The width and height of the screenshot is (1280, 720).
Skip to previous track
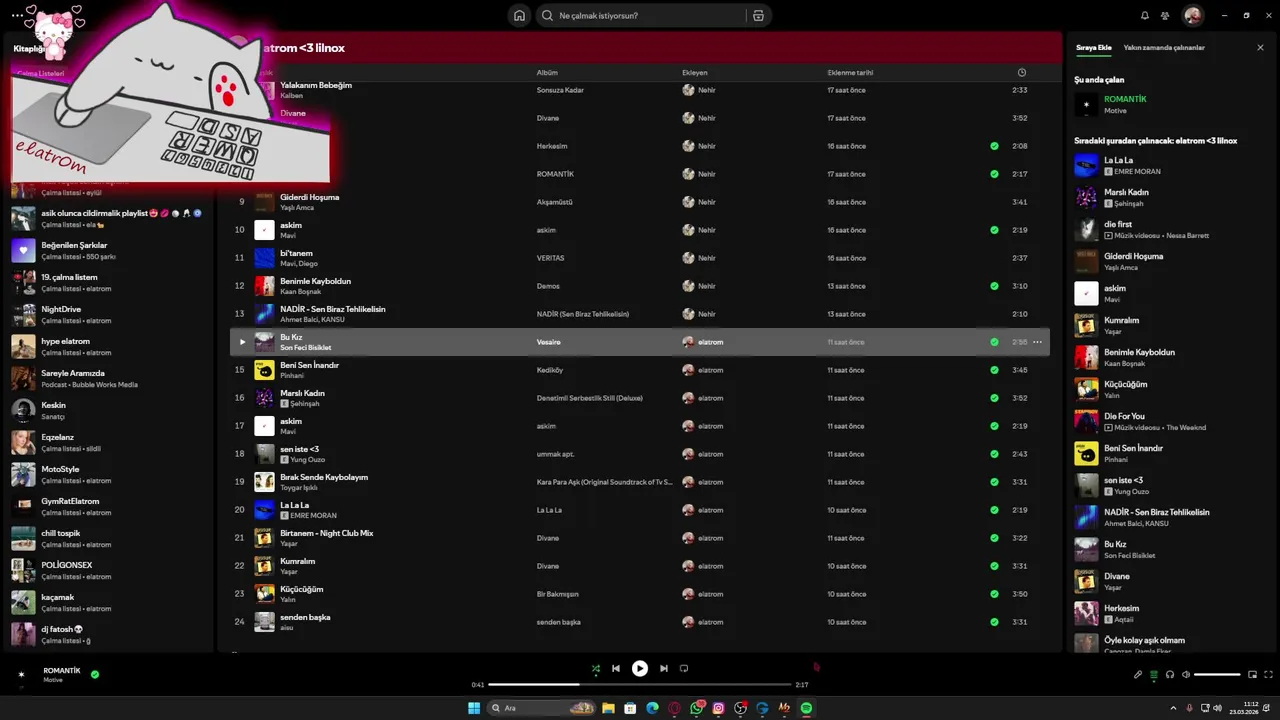point(616,668)
